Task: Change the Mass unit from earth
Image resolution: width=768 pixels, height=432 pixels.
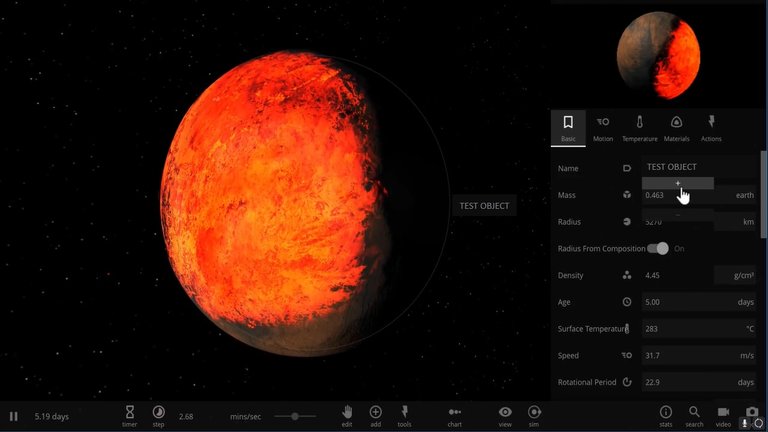Action: coord(736,195)
